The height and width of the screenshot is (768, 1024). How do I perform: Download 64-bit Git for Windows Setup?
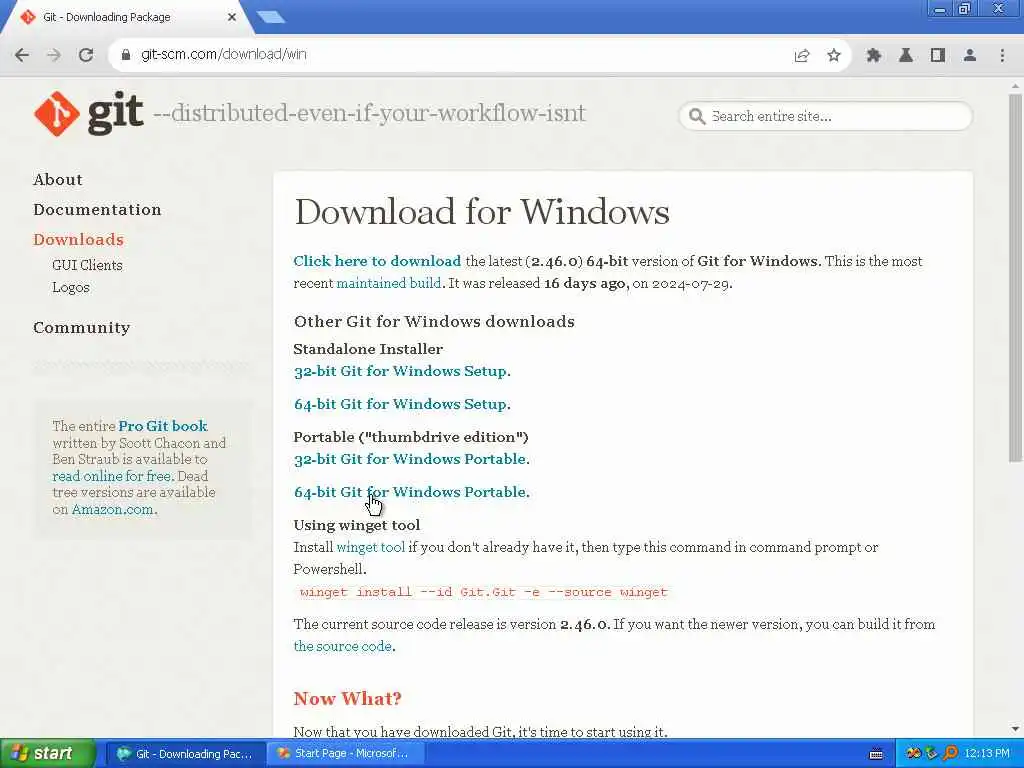point(400,404)
